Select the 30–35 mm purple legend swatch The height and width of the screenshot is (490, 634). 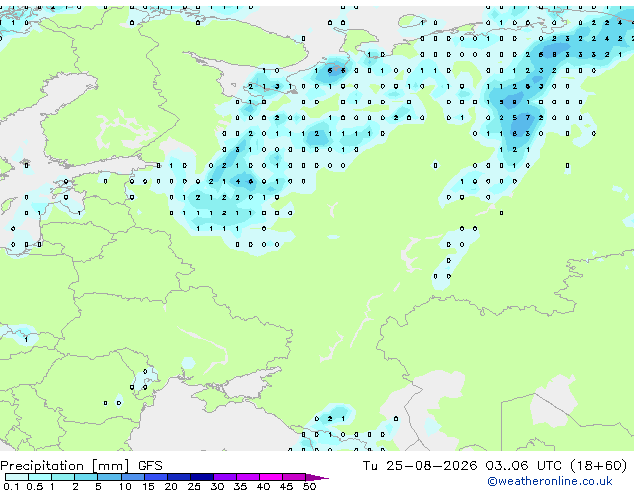coord(225,477)
